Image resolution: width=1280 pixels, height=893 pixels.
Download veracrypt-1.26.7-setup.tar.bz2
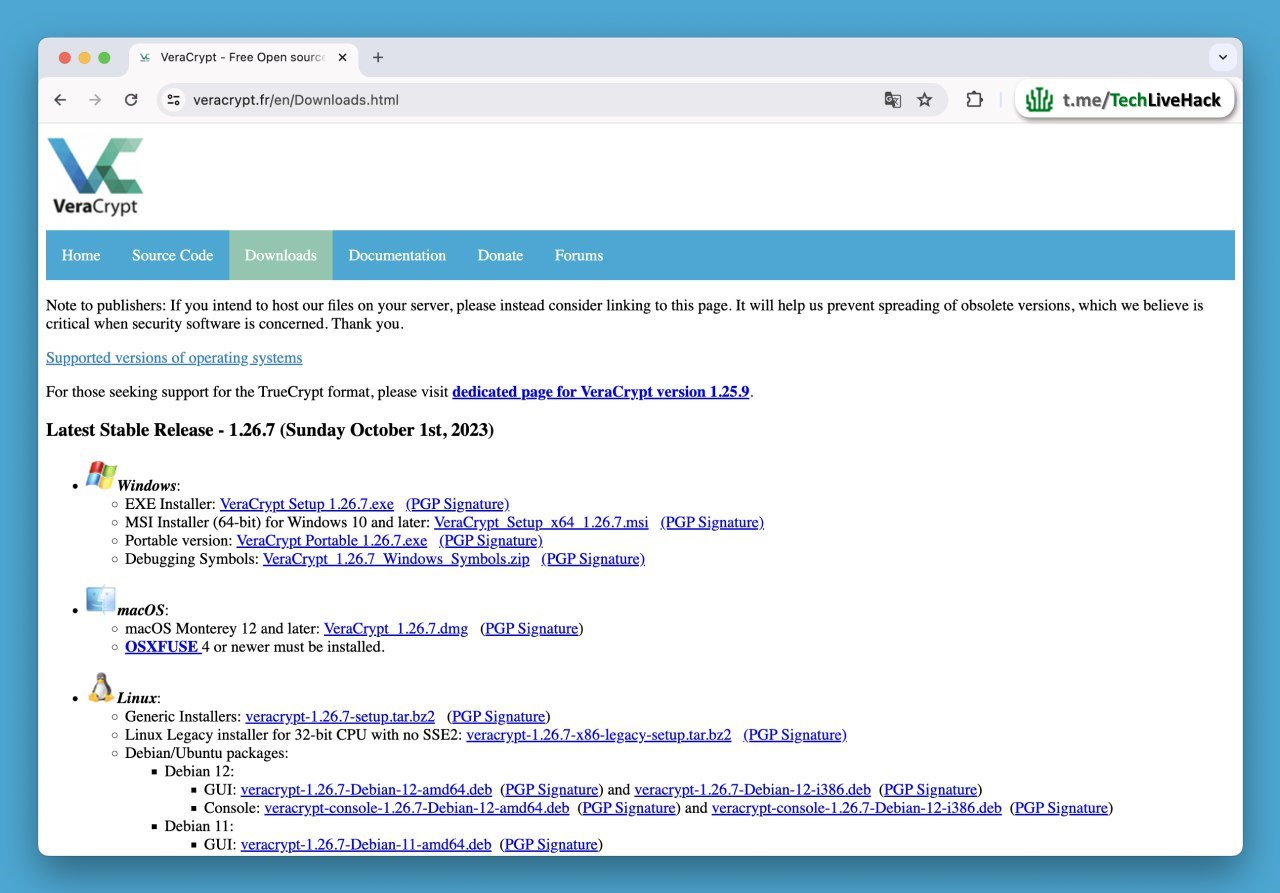click(x=340, y=717)
